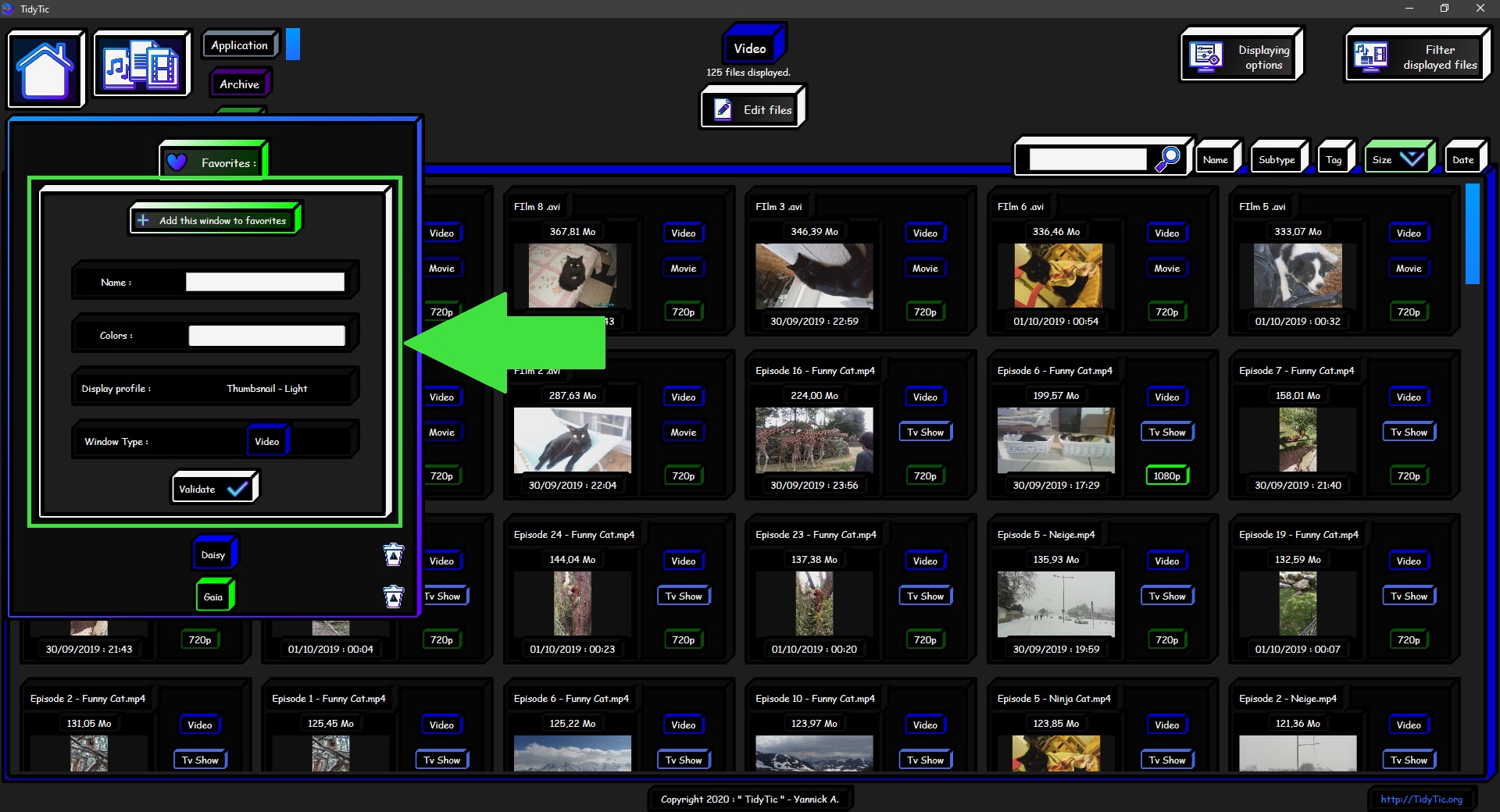Open the media files library icon
The height and width of the screenshot is (812, 1500).
click(x=141, y=65)
